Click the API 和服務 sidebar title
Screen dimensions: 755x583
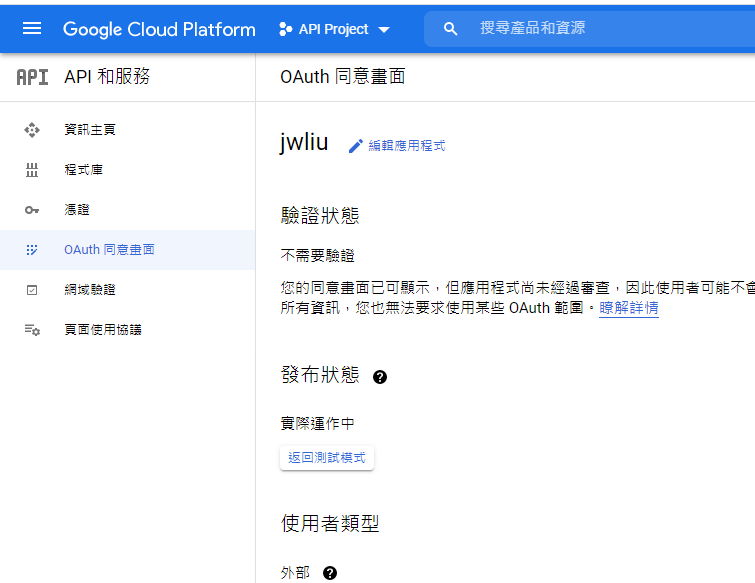pos(107,77)
